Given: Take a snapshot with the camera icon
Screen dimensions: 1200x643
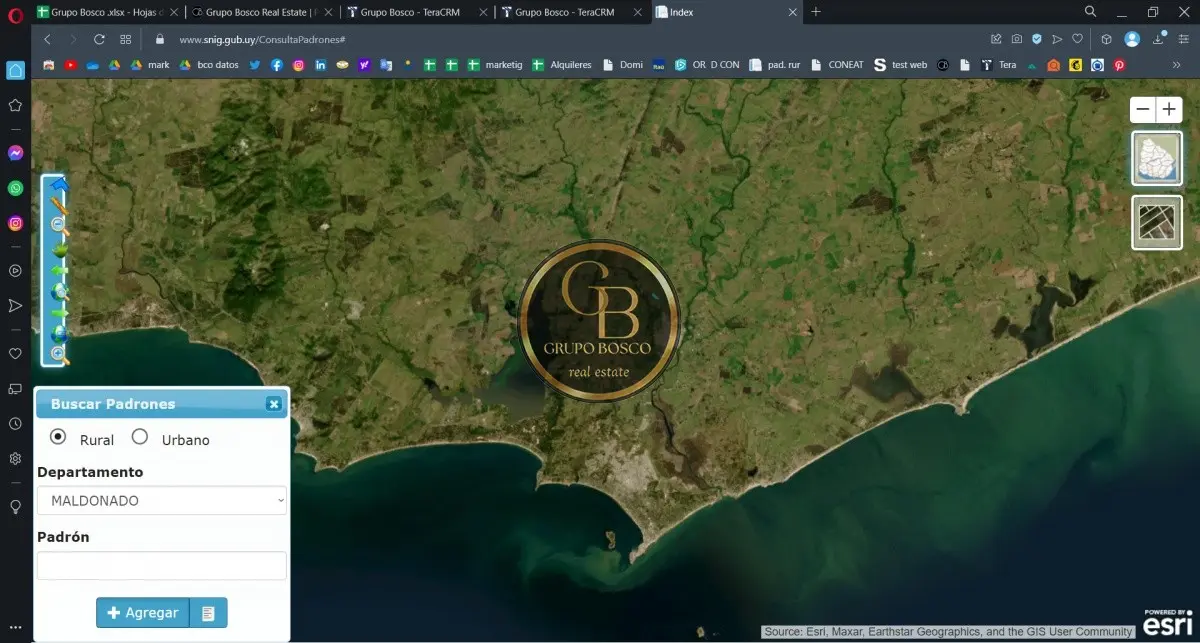Looking at the screenshot, I should tap(1016, 39).
